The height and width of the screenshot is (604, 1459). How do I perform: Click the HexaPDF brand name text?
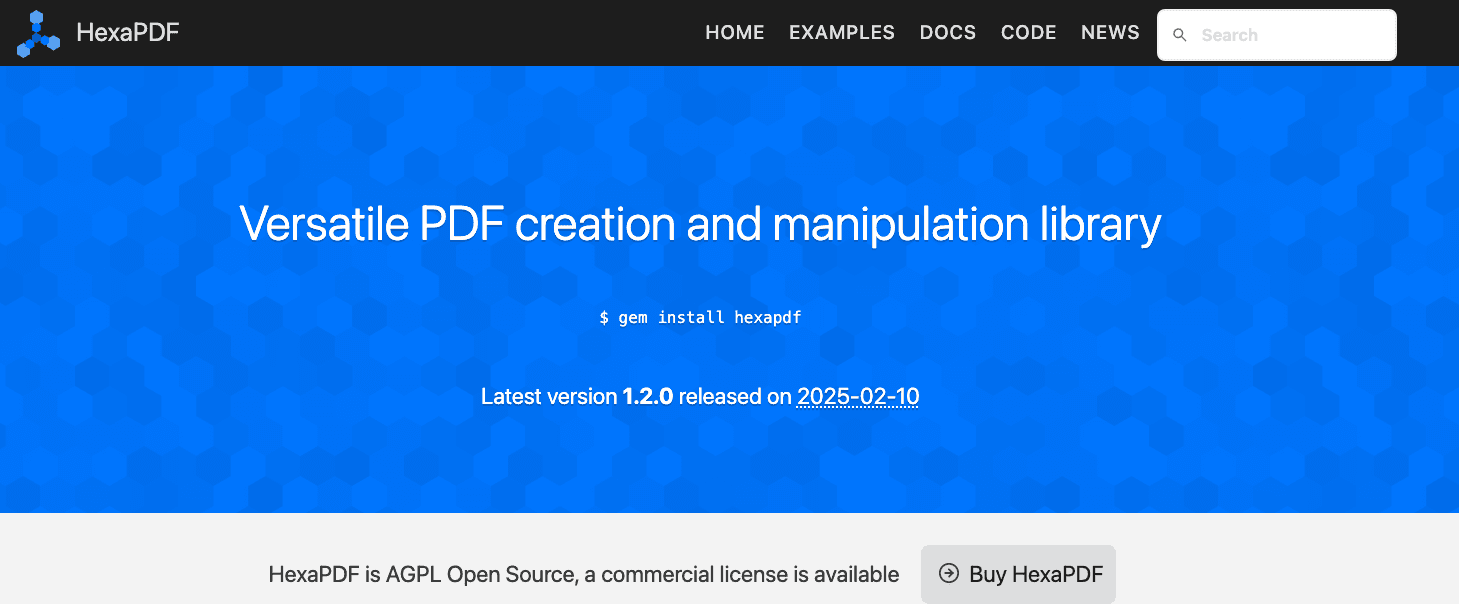coord(127,32)
